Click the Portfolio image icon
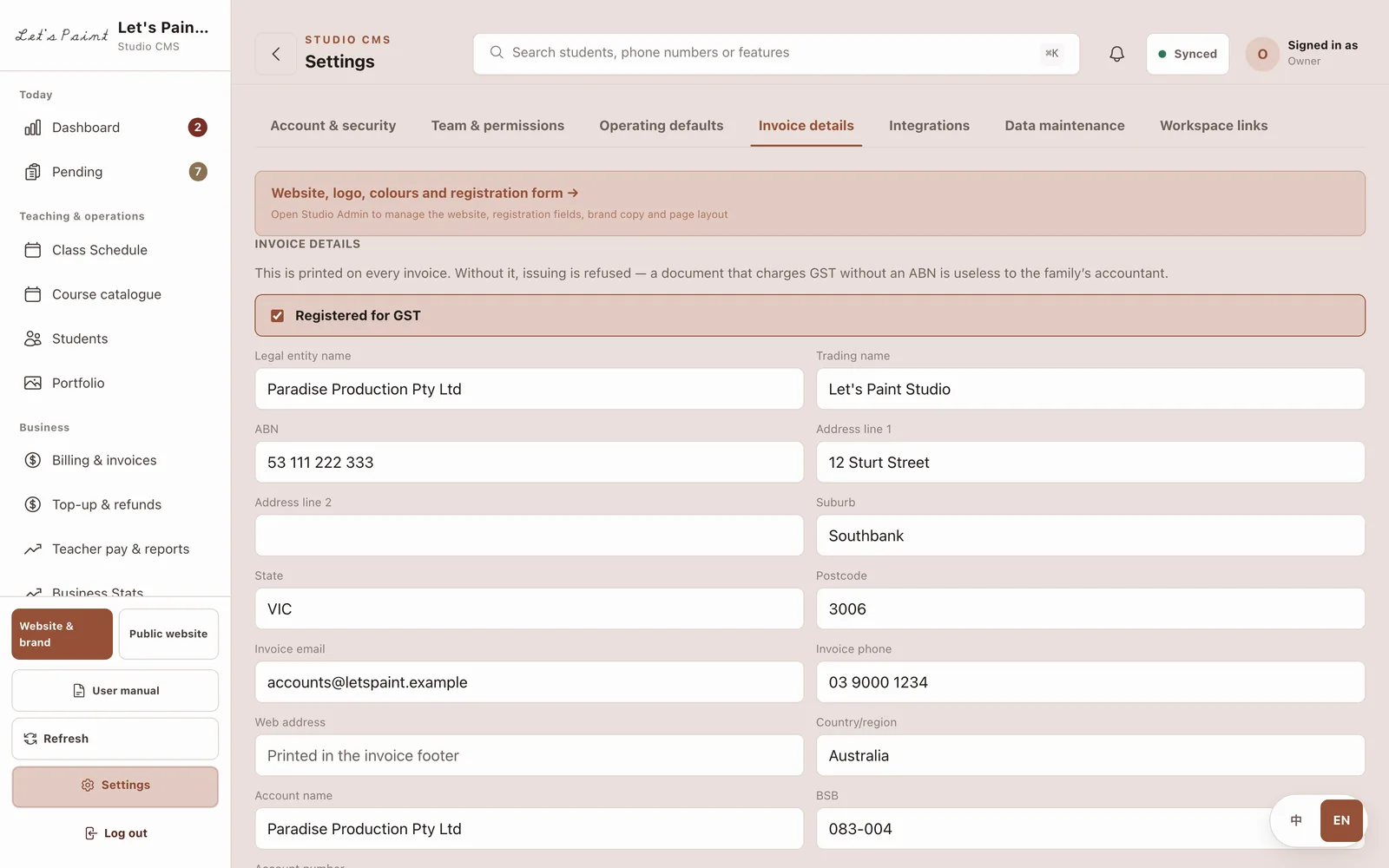Viewport: 1389px width, 868px height. tap(33, 383)
